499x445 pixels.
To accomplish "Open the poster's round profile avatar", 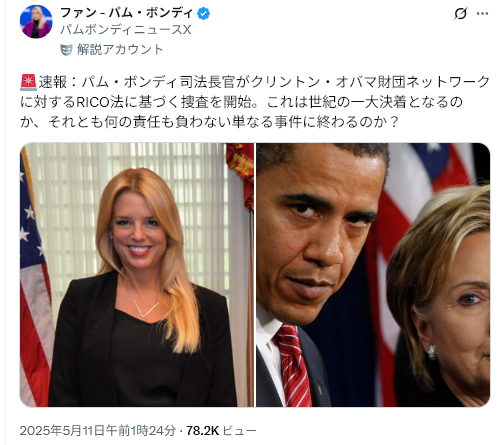I will click(36, 22).
